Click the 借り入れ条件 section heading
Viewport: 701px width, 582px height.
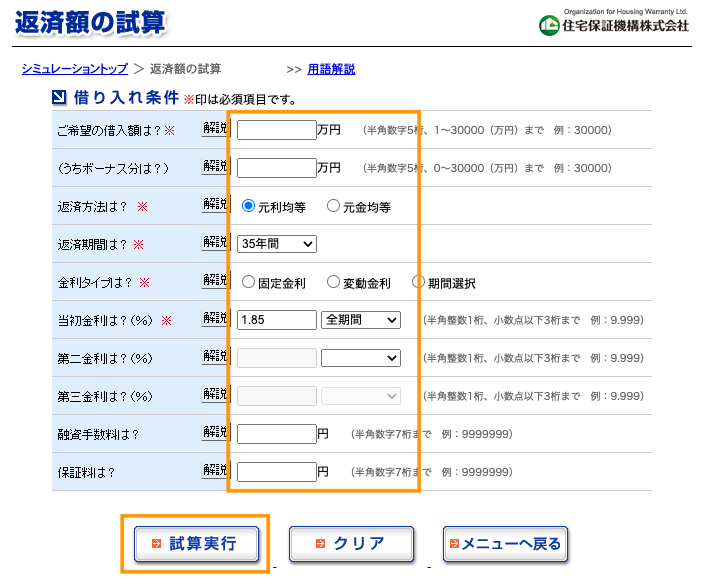point(126,97)
